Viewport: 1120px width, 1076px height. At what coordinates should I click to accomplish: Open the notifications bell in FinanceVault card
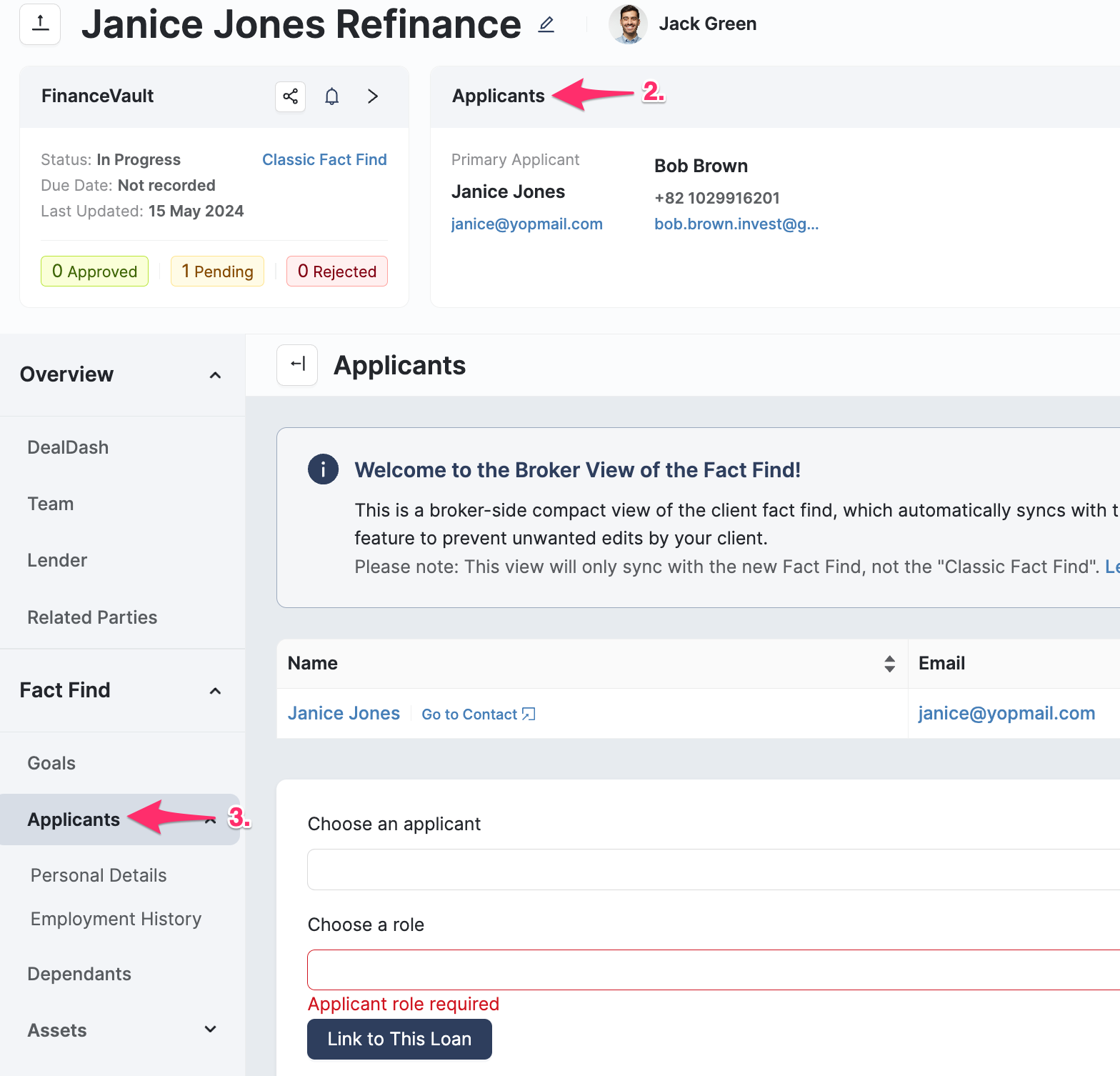(x=331, y=96)
